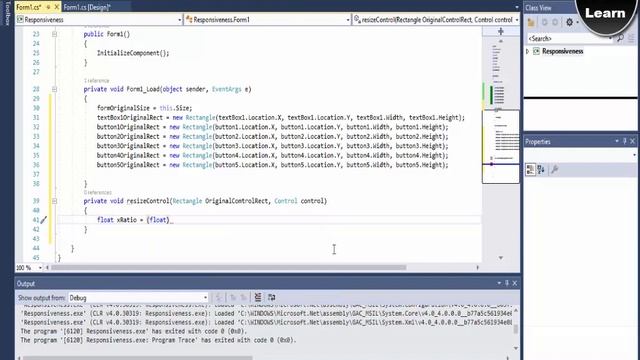
Task: Open the Form1.cs [Design] tab
Action: pos(87,7)
